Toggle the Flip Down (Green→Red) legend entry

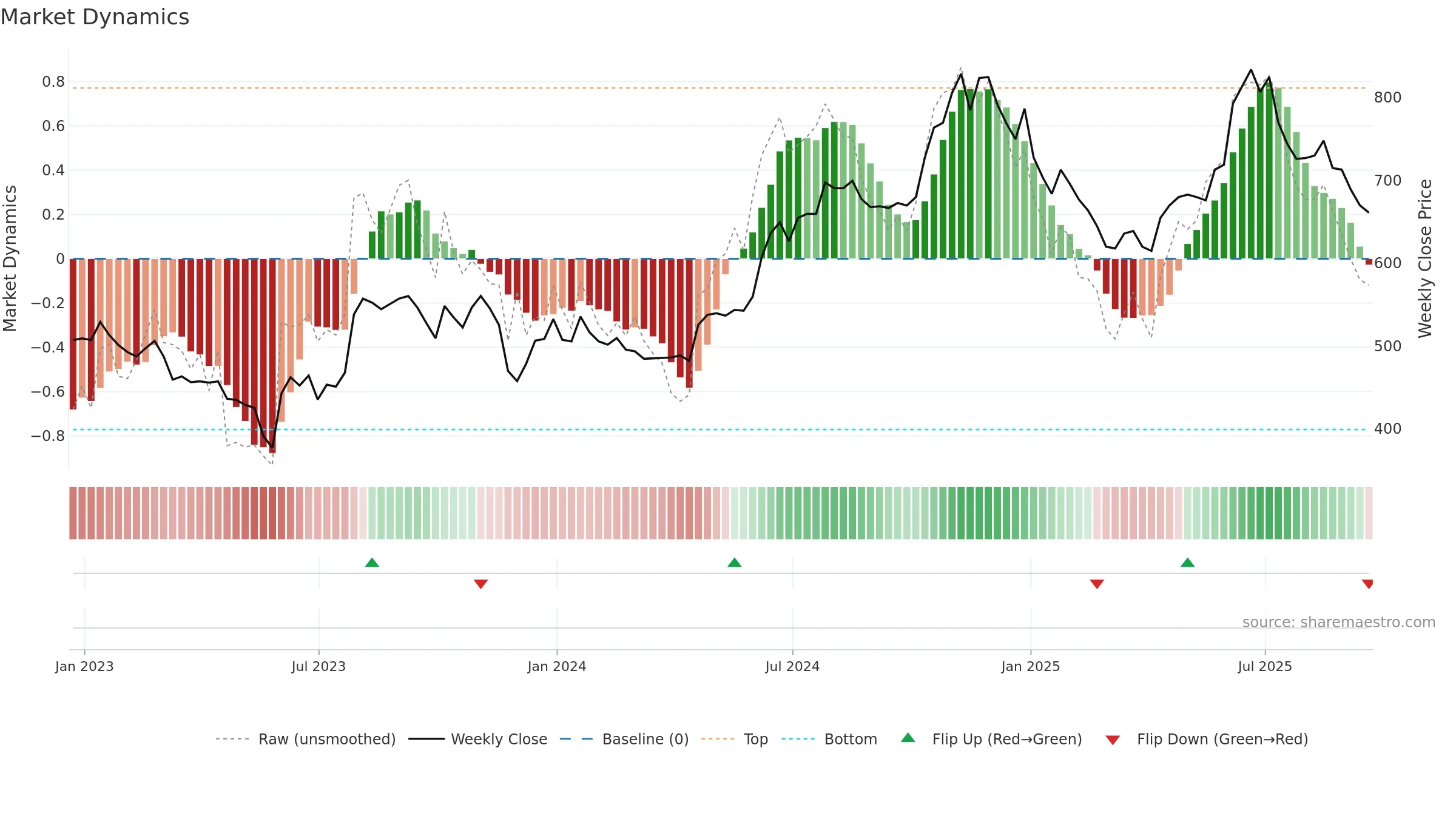1207,739
